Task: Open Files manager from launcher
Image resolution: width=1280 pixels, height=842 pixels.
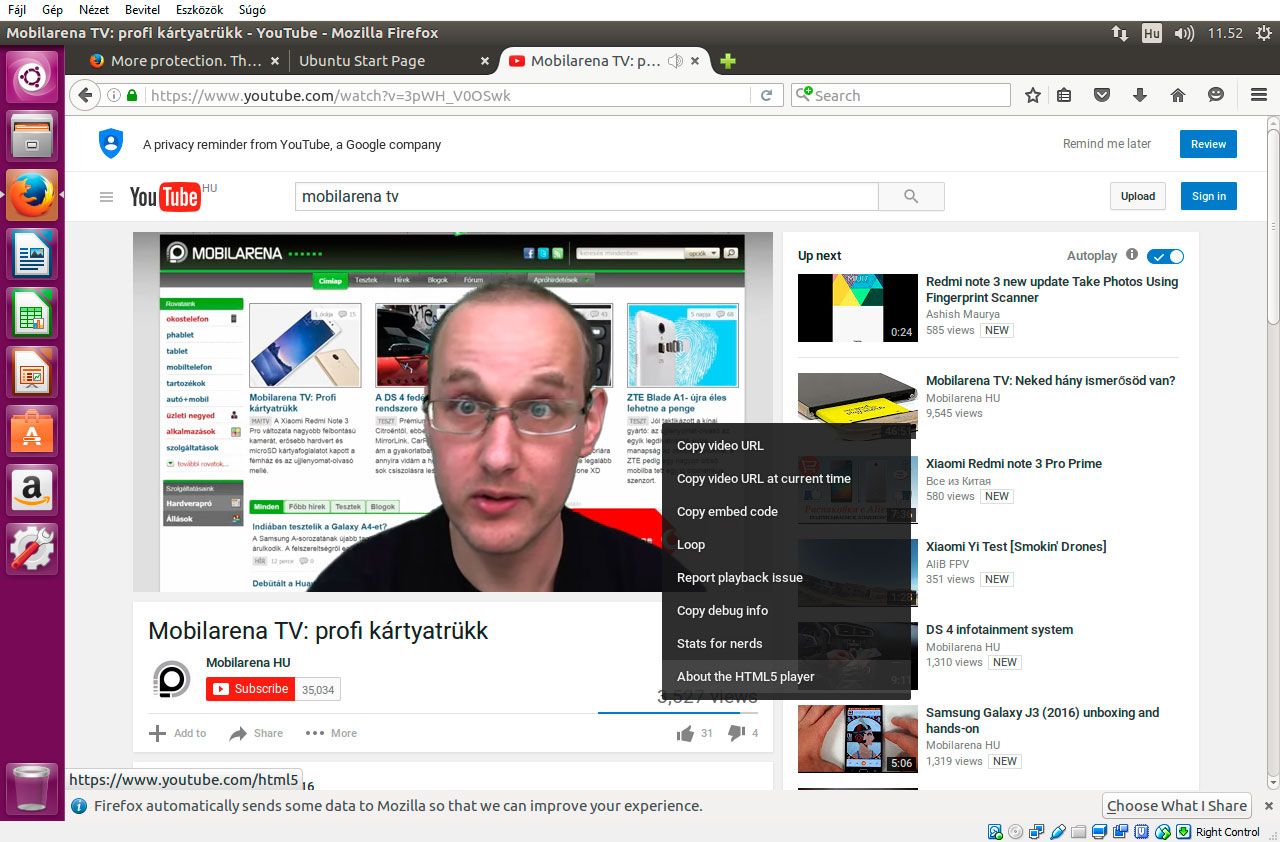Action: click(32, 135)
